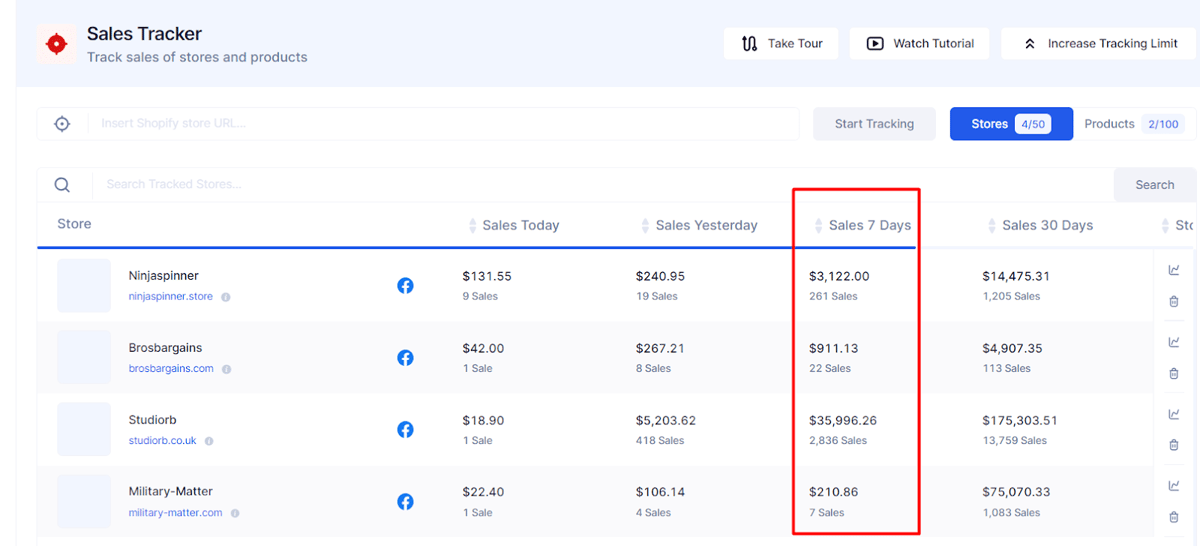Viewport: 1200px width, 546px height.
Task: Click the $35,996.26 seven-day sales value
Action: pyautogui.click(x=843, y=420)
